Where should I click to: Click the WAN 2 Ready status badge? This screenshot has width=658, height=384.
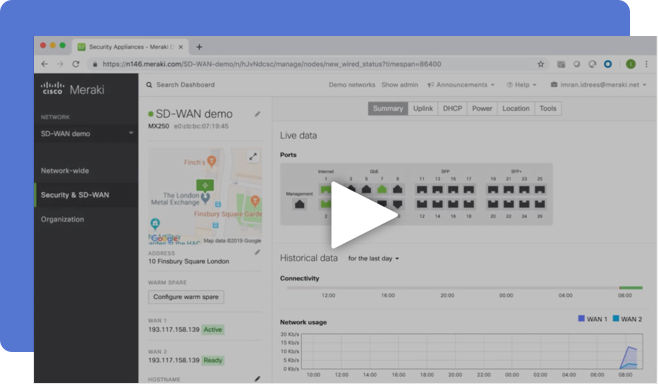point(213,360)
